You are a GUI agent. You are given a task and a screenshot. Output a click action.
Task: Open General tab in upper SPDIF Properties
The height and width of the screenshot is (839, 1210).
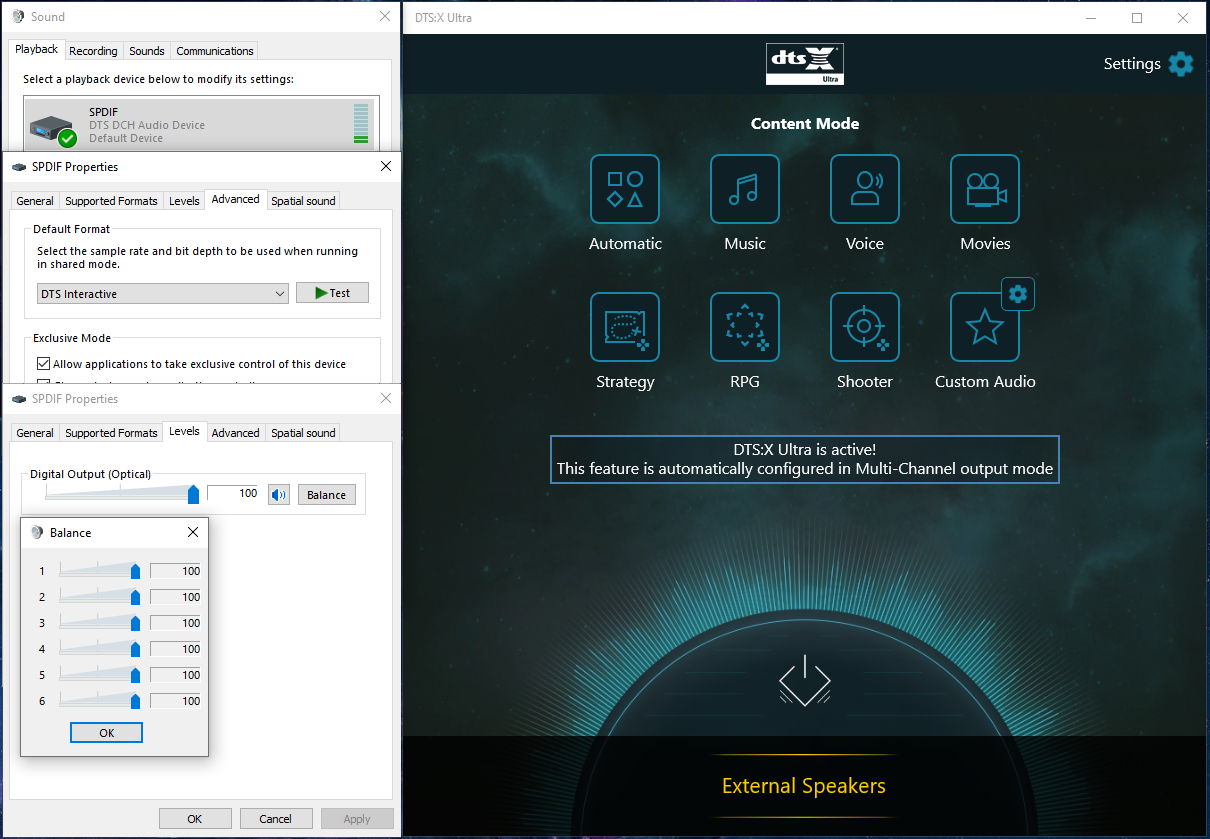[35, 201]
